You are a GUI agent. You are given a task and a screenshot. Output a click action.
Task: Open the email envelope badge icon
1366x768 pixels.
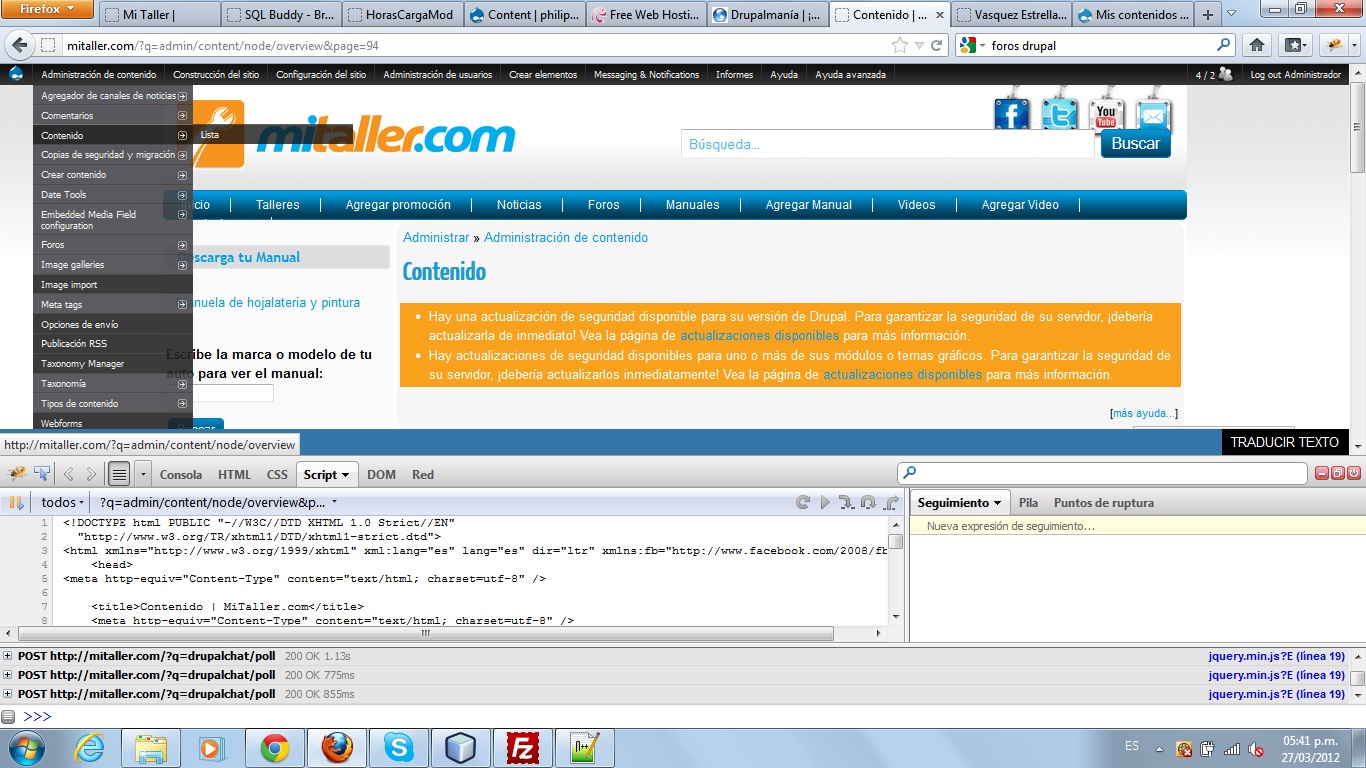[x=1153, y=112]
